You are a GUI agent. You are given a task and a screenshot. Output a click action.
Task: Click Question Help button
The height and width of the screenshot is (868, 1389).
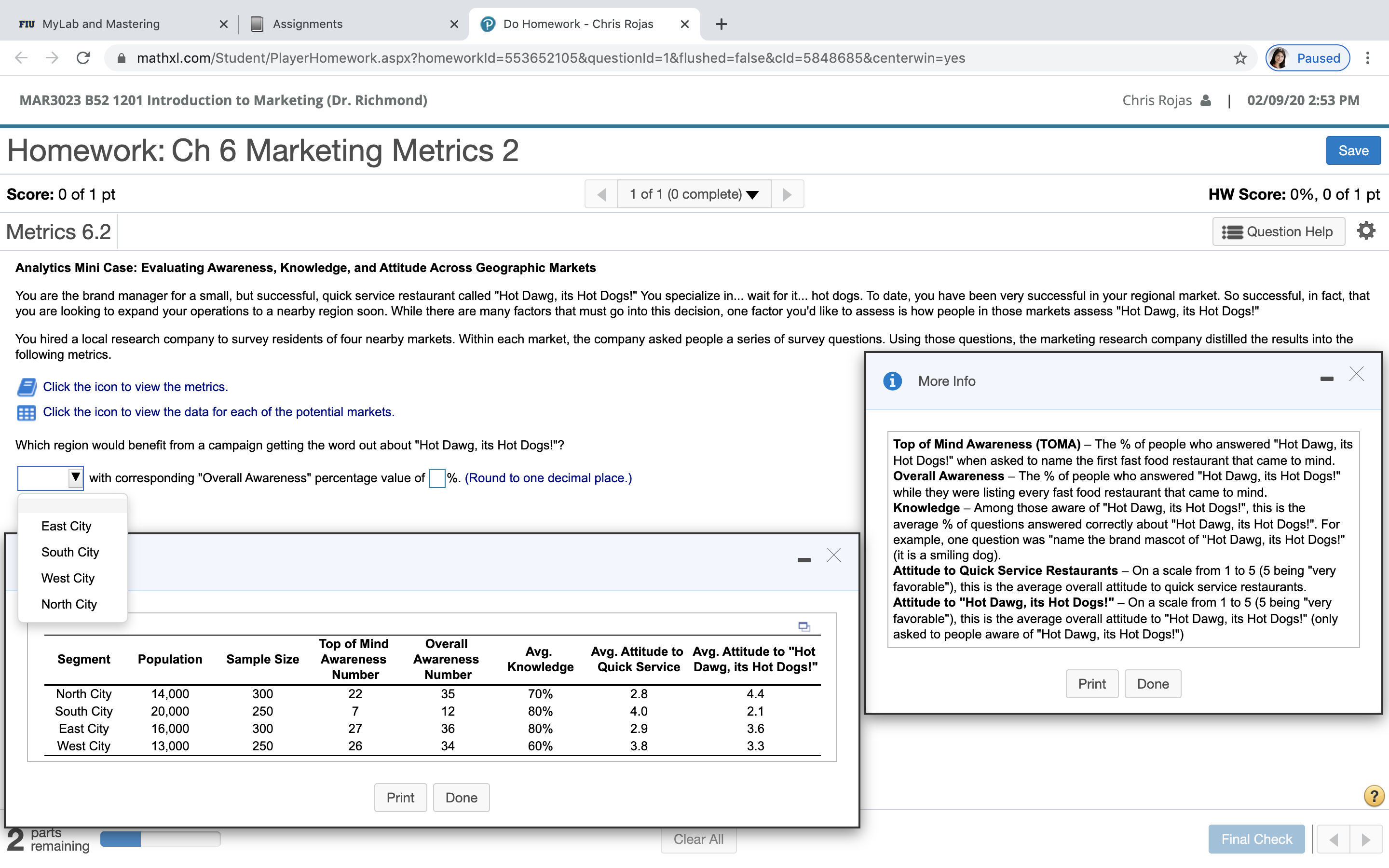click(1278, 231)
